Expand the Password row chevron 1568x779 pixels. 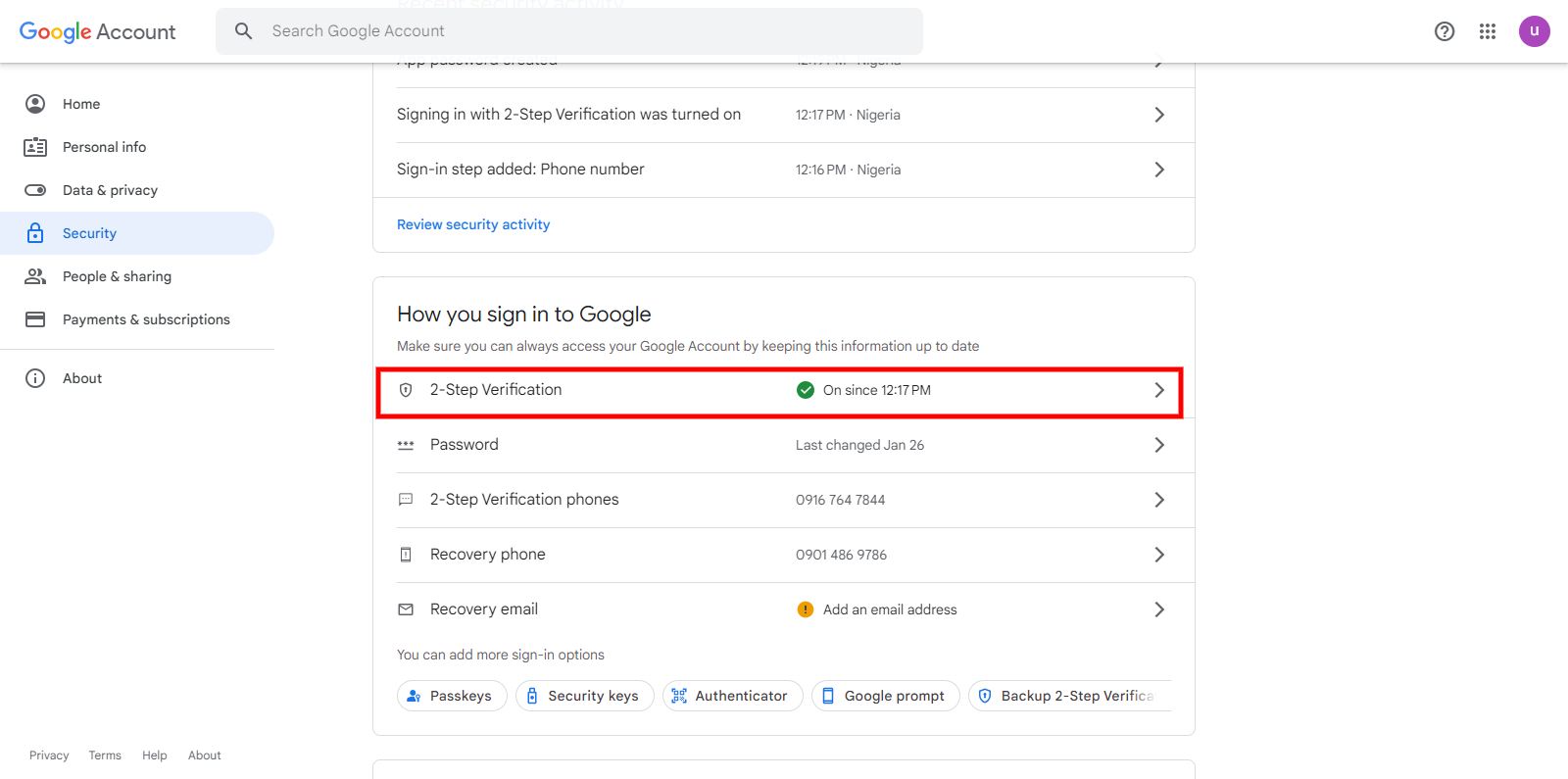pyautogui.click(x=1158, y=445)
